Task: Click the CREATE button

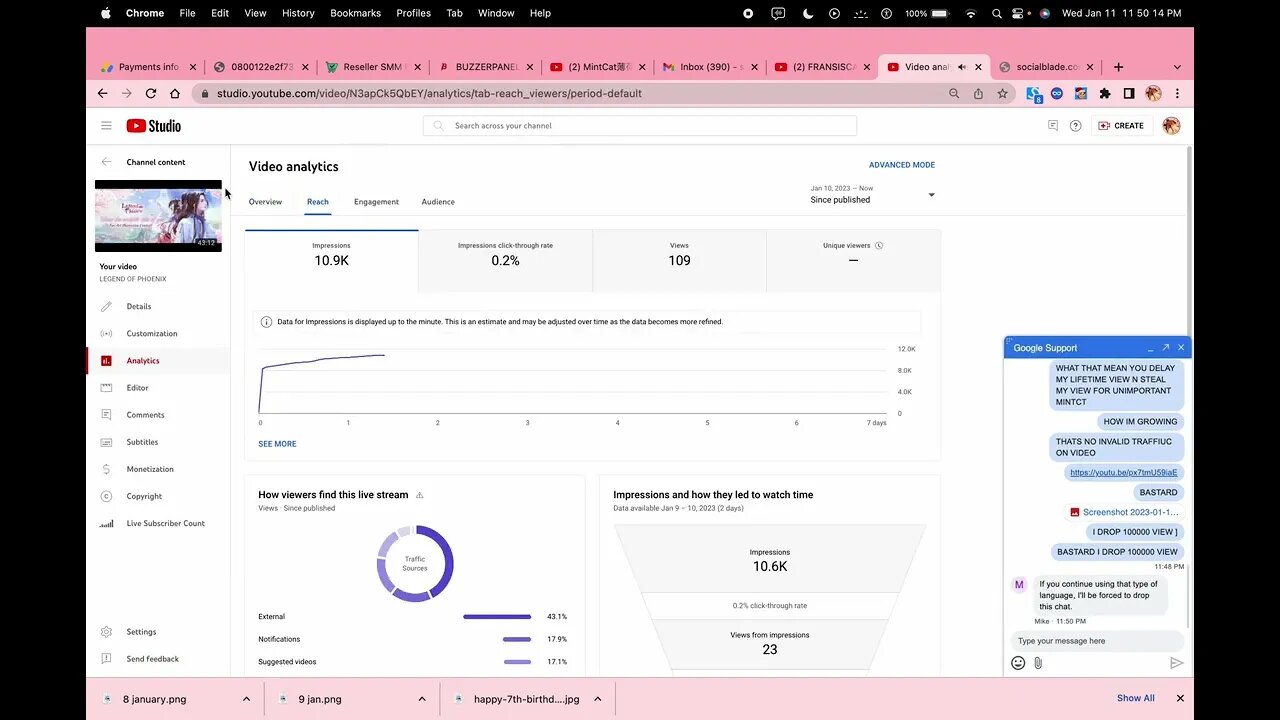Action: point(1121,126)
